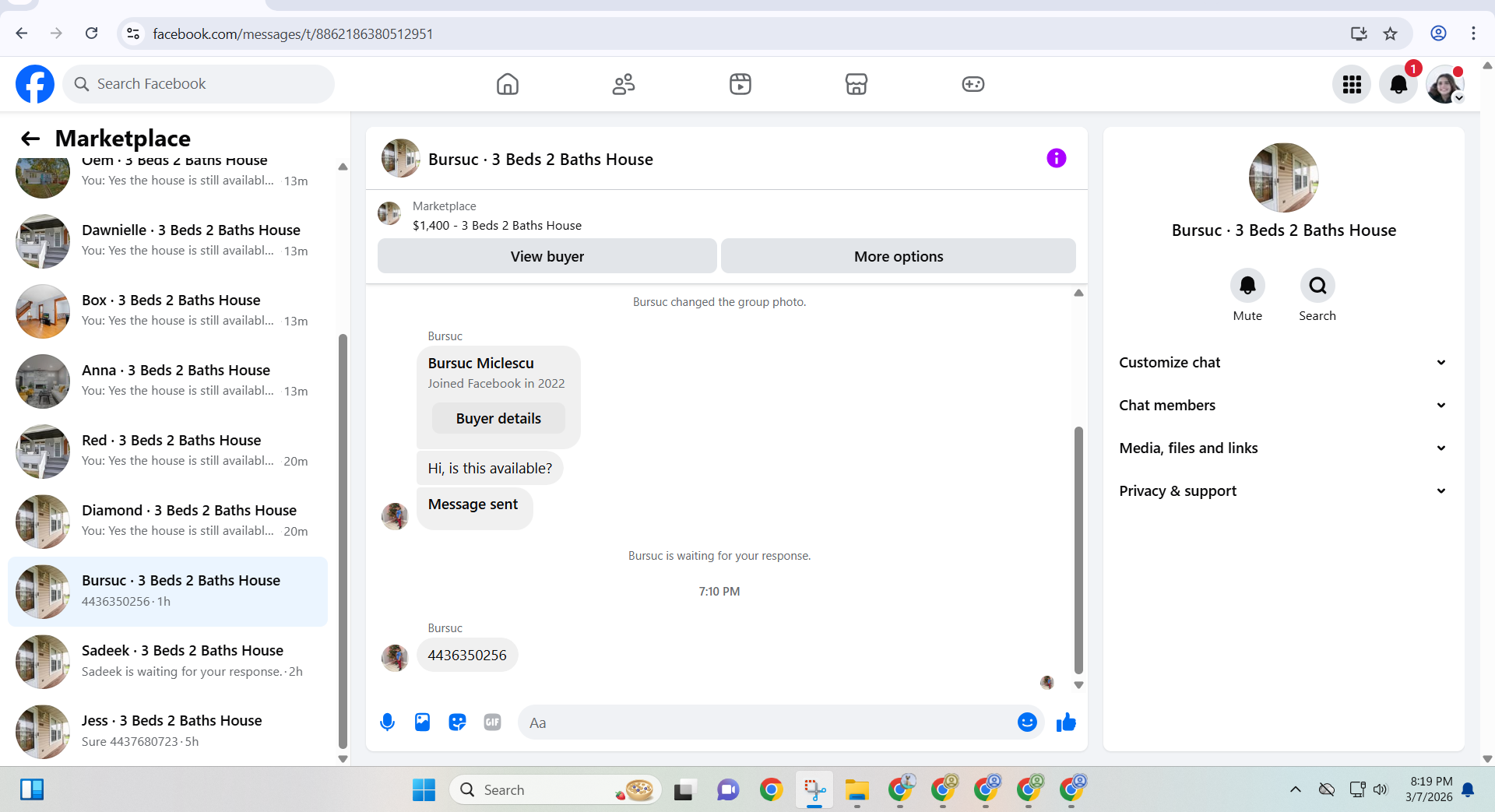Open the $1,400 - 3 Beds 2 Baths House listing
This screenshot has width=1495, height=812.
point(497,226)
